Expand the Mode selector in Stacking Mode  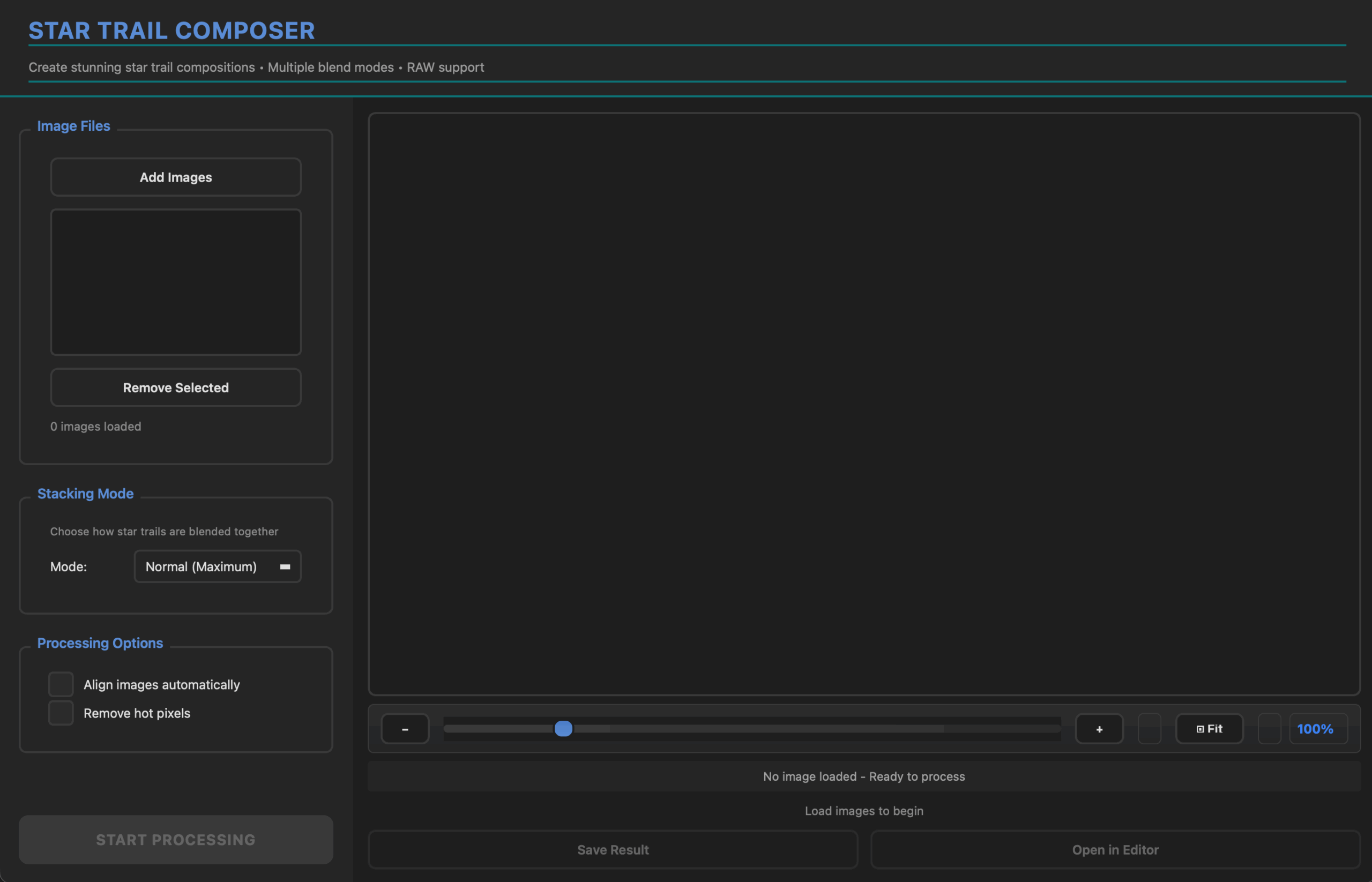click(217, 566)
